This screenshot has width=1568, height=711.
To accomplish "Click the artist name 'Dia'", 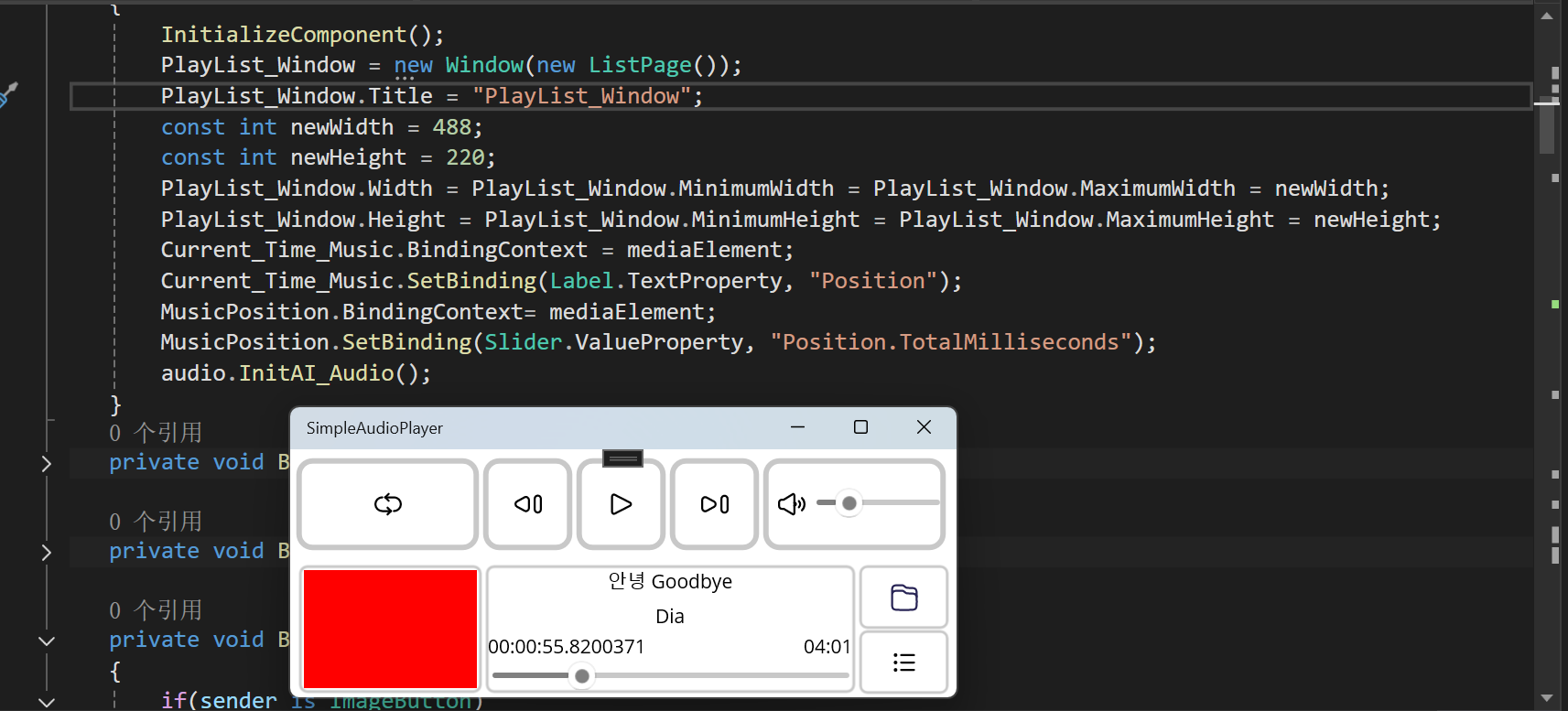I will [670, 617].
